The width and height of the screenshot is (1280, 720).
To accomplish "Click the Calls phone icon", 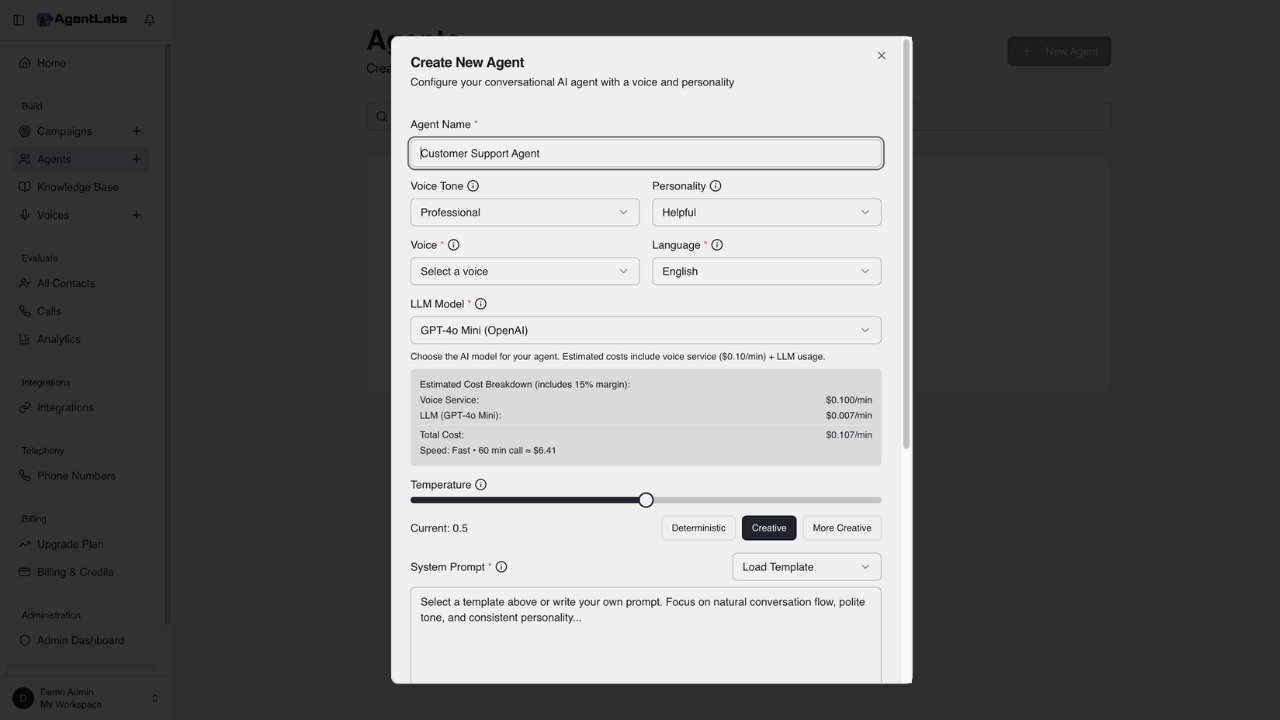I will pos(25,311).
